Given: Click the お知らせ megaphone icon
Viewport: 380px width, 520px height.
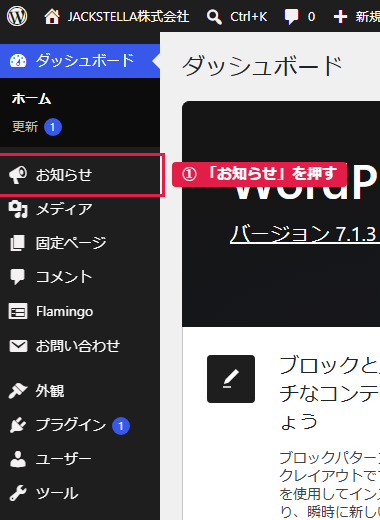Looking at the screenshot, I should [18, 175].
